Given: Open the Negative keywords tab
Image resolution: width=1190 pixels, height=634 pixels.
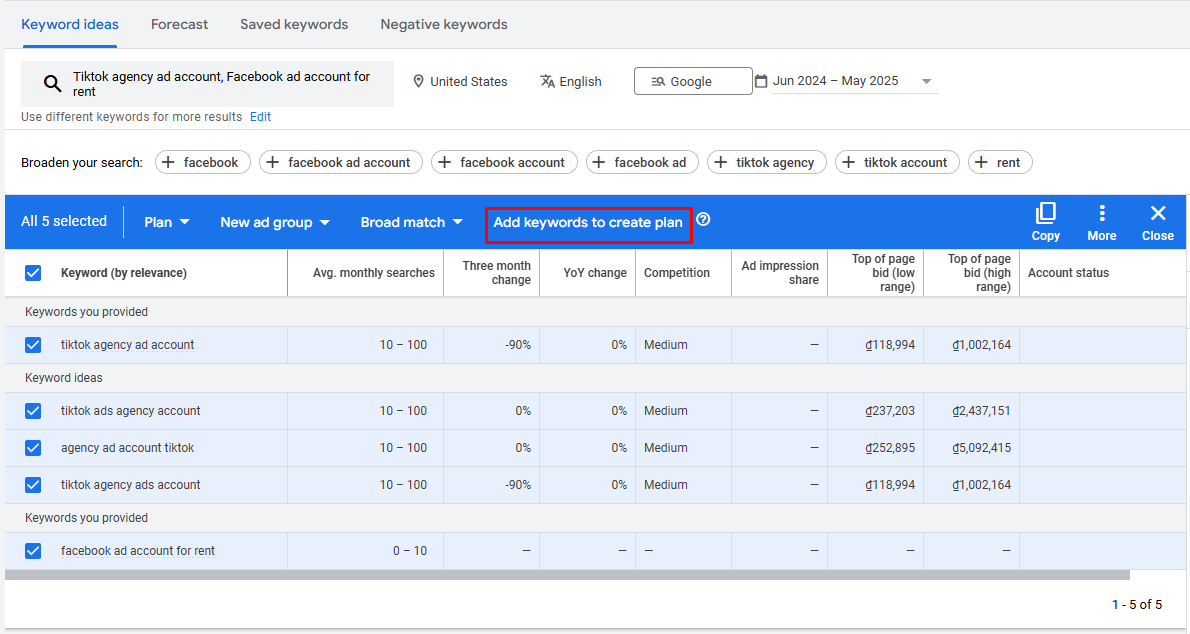Looking at the screenshot, I should tap(444, 24).
